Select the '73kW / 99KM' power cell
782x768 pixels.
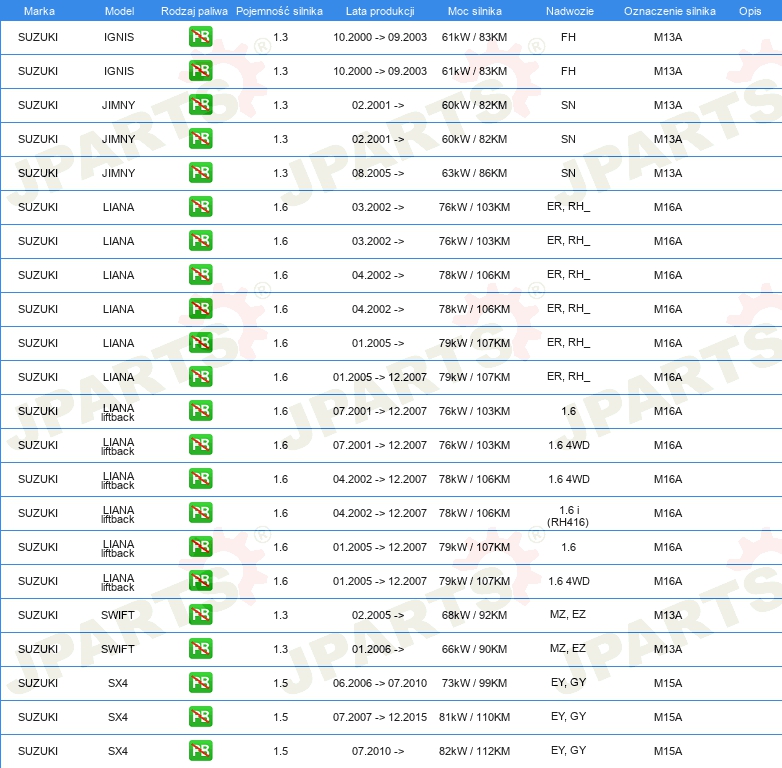[474, 683]
